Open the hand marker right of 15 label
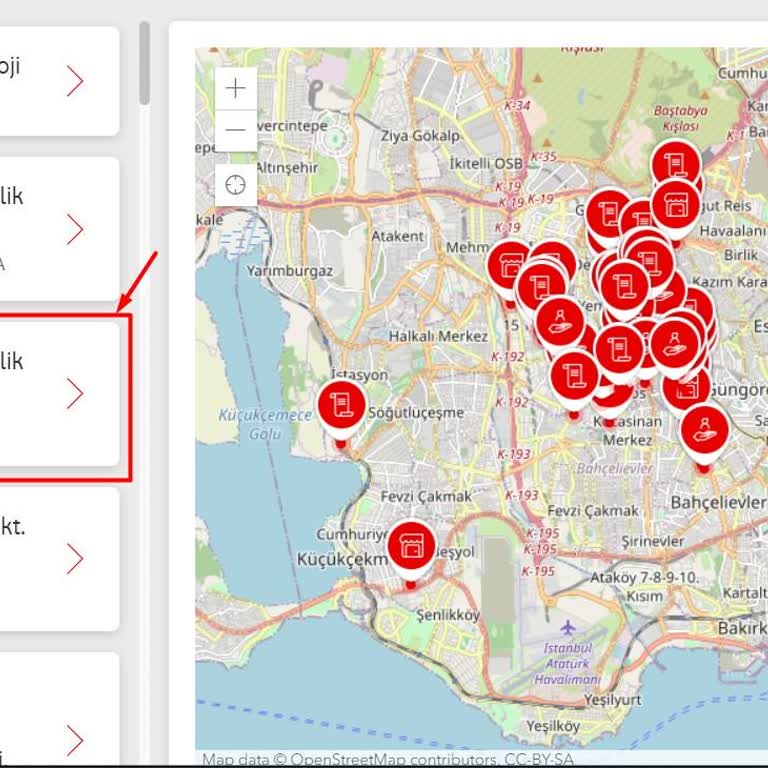Screen dimensions: 768x768 point(560,321)
